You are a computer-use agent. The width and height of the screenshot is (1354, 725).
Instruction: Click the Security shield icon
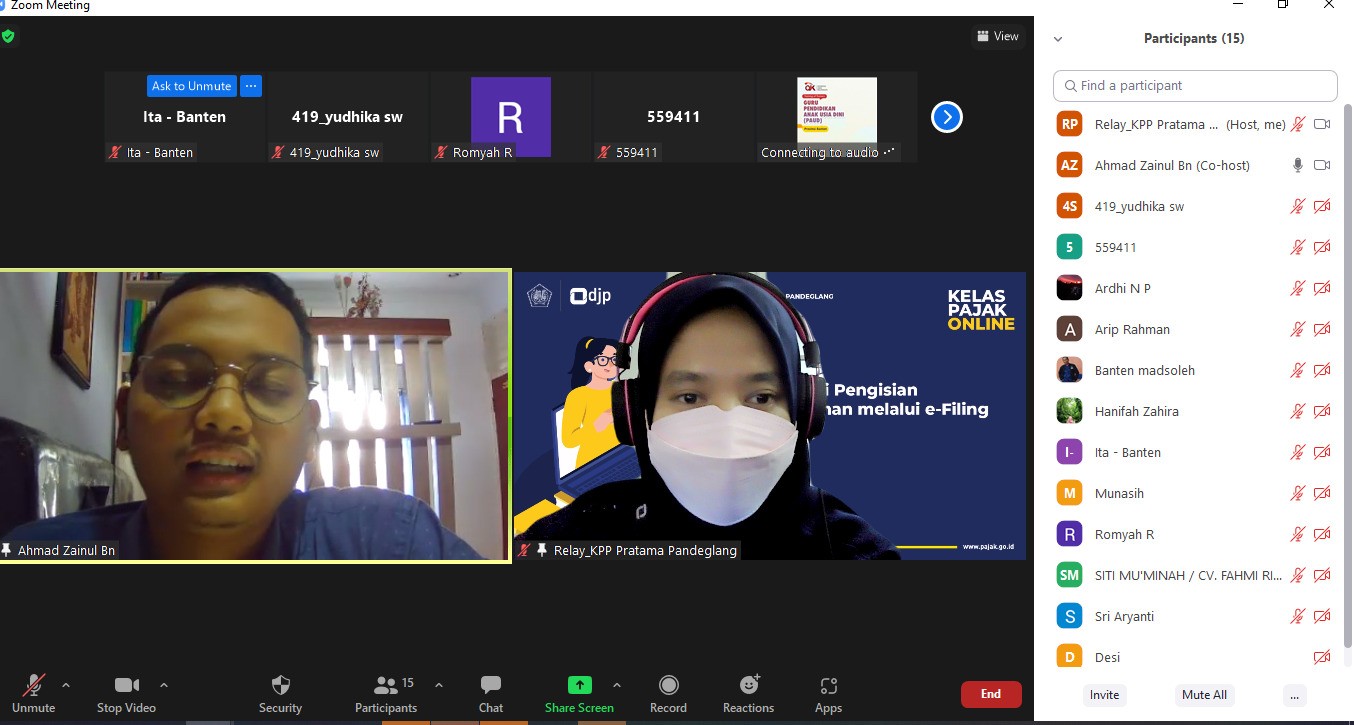[281, 685]
